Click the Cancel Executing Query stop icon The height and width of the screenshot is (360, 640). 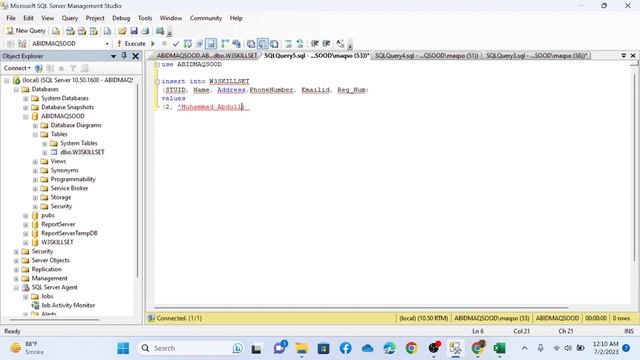[x=164, y=43]
